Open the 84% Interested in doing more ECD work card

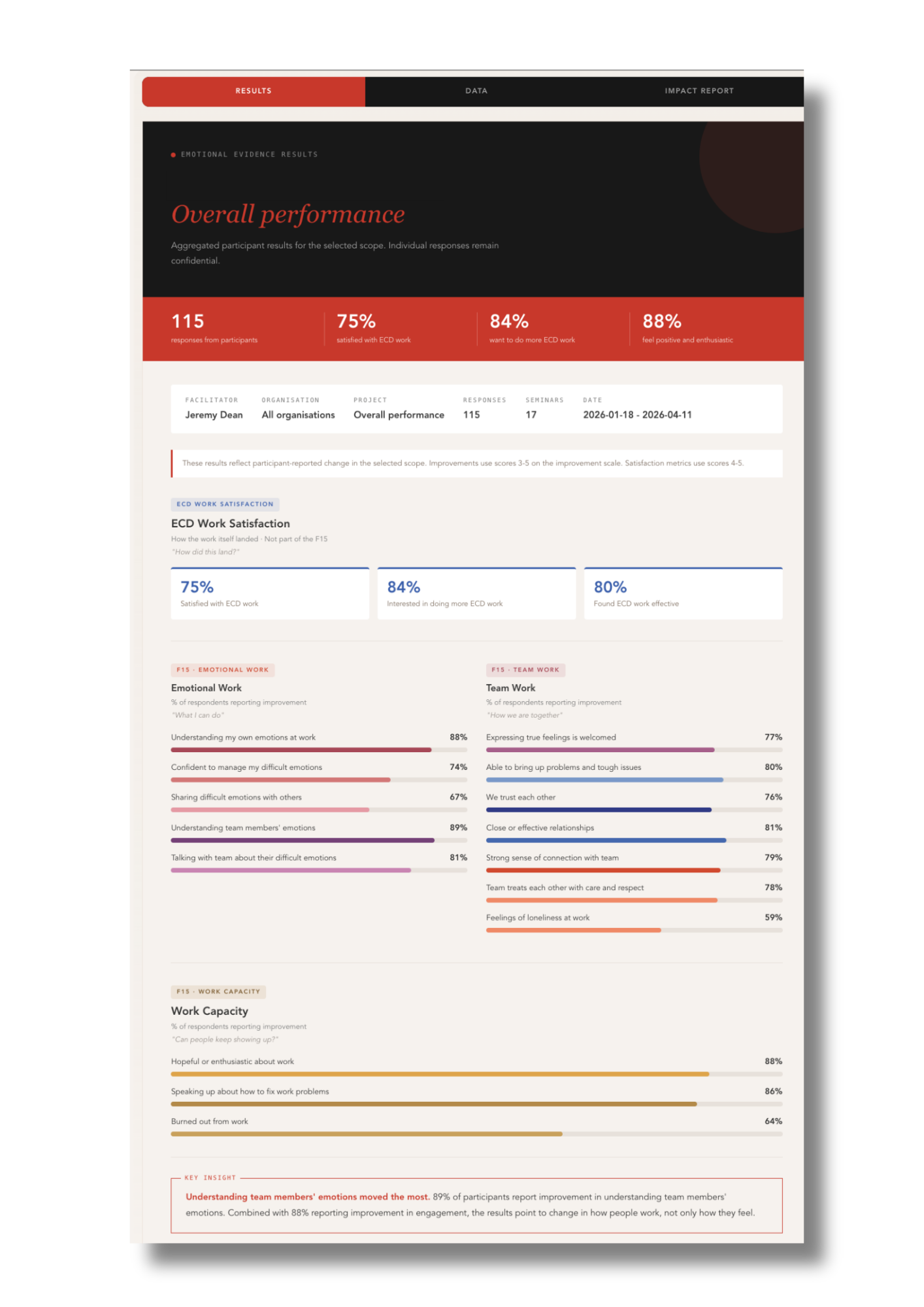coord(476,593)
